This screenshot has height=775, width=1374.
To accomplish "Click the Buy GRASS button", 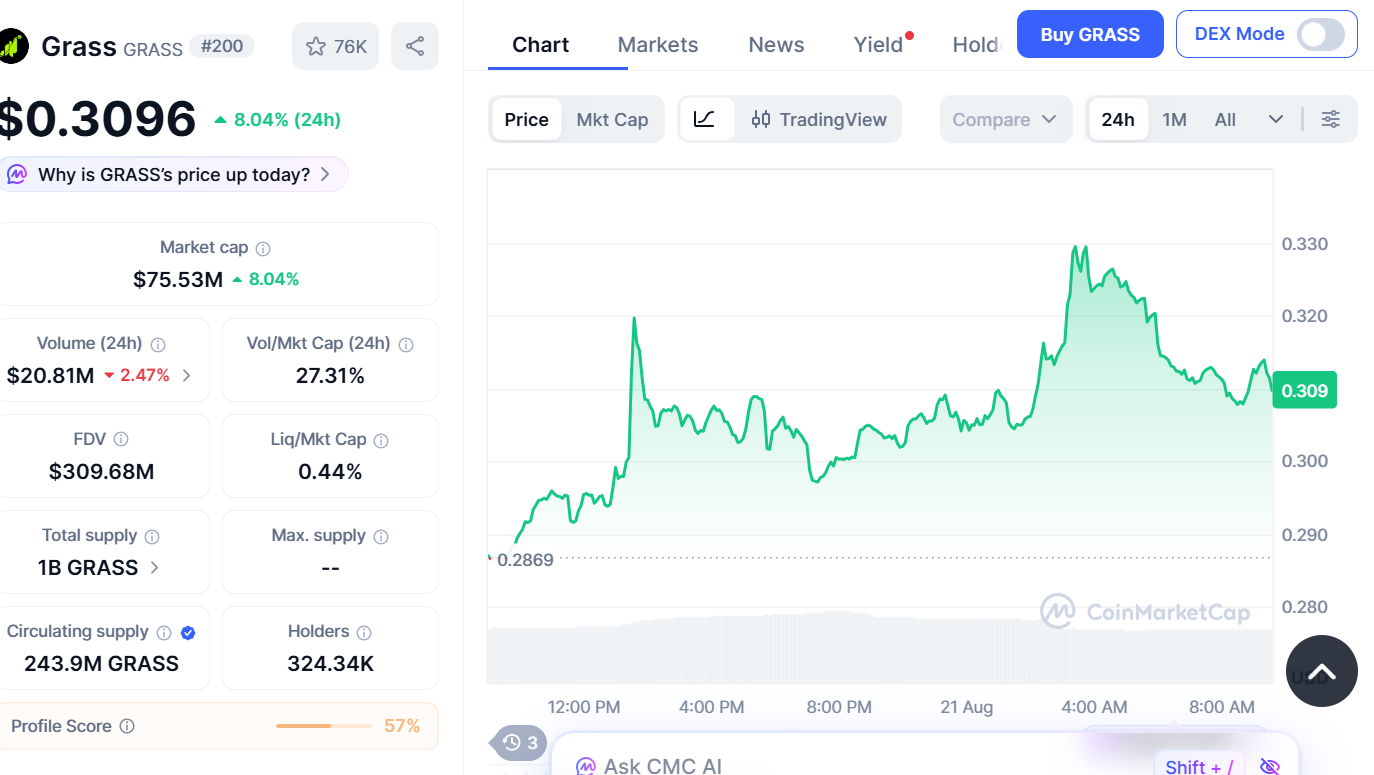I will coord(1090,34).
